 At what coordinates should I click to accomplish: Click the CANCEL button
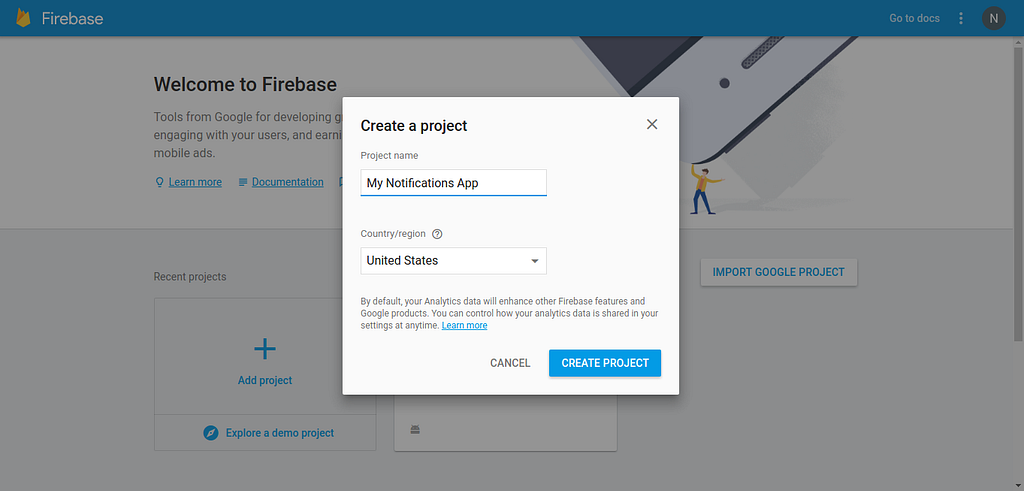[x=510, y=363]
